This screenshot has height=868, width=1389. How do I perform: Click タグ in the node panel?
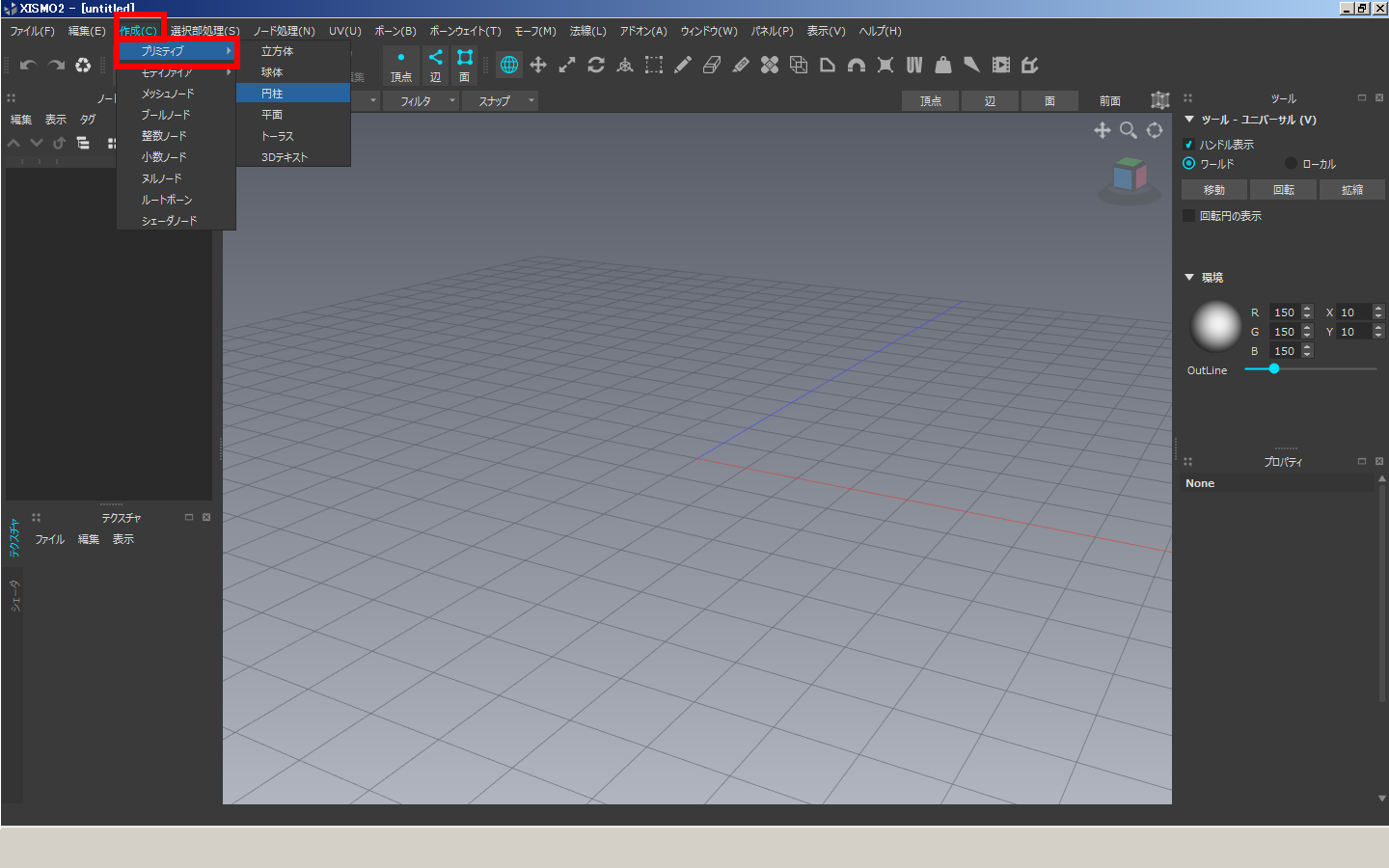point(88,120)
